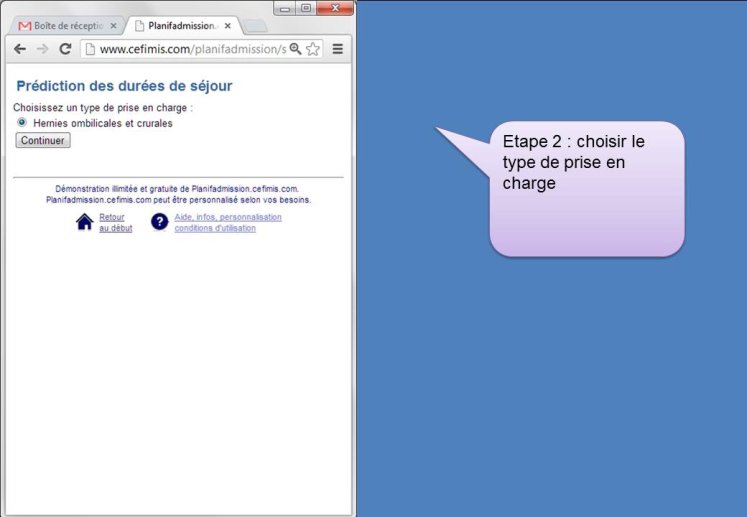The height and width of the screenshot is (517, 747).
Task: Follow the Retour au début link
Action: pyautogui.click(x=116, y=223)
